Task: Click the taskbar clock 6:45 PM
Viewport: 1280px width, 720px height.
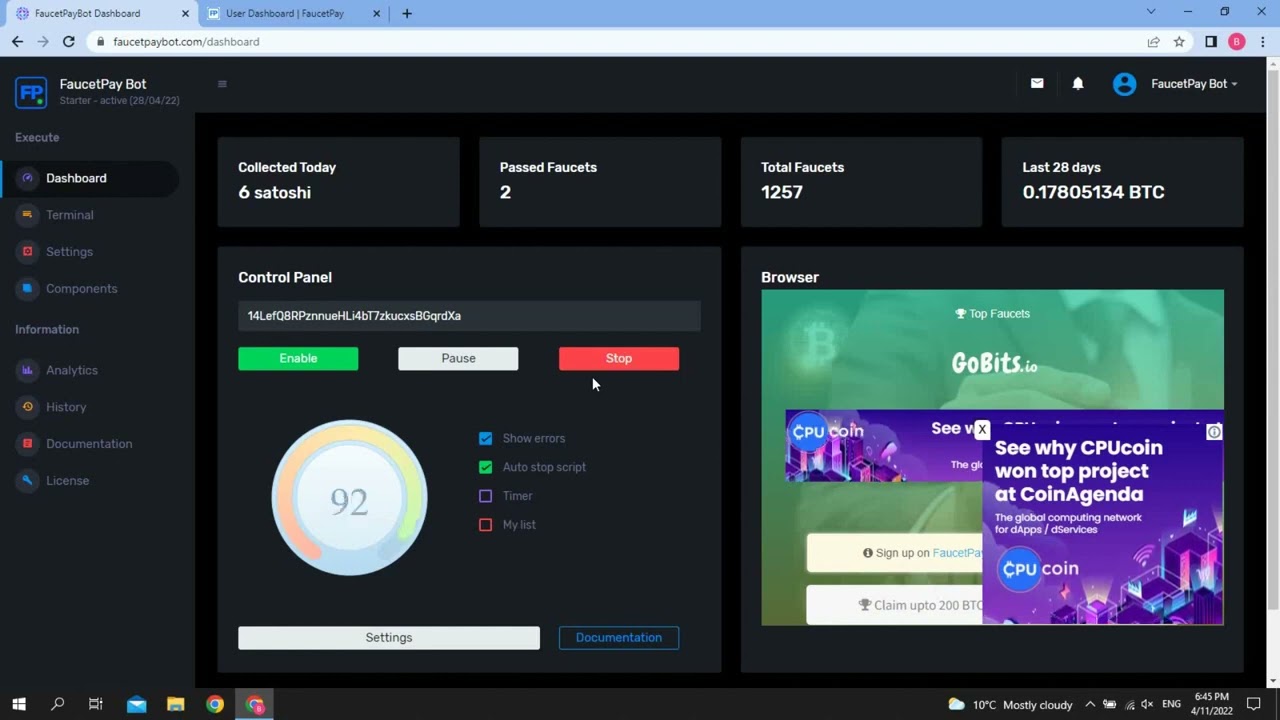Action: click(1211, 704)
